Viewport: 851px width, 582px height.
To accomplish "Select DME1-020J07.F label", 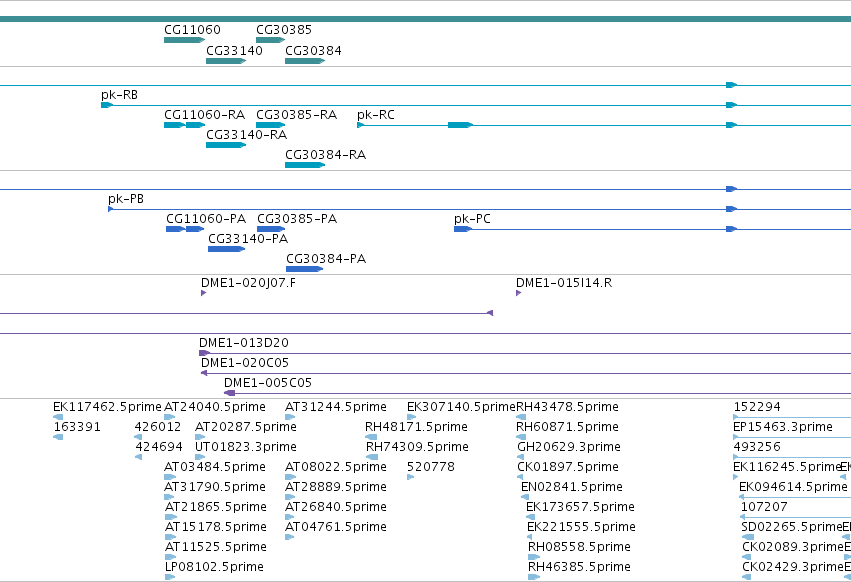I will (x=249, y=283).
